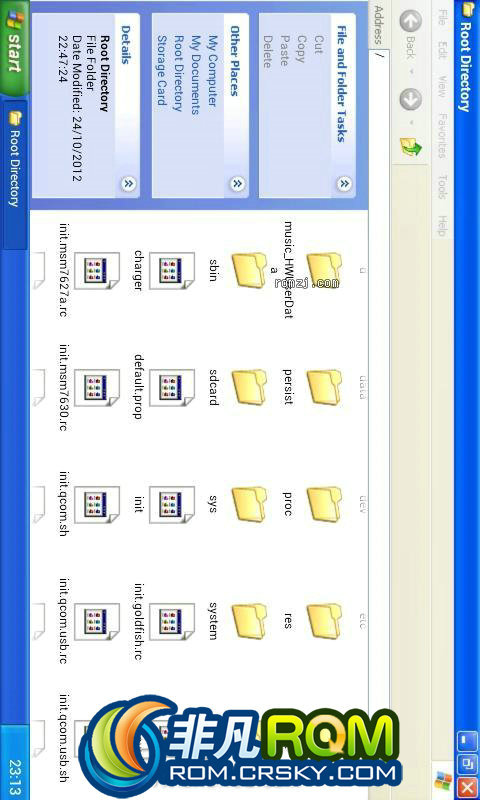Click the Start button
The width and height of the screenshot is (480, 800).
[x=14, y=47]
